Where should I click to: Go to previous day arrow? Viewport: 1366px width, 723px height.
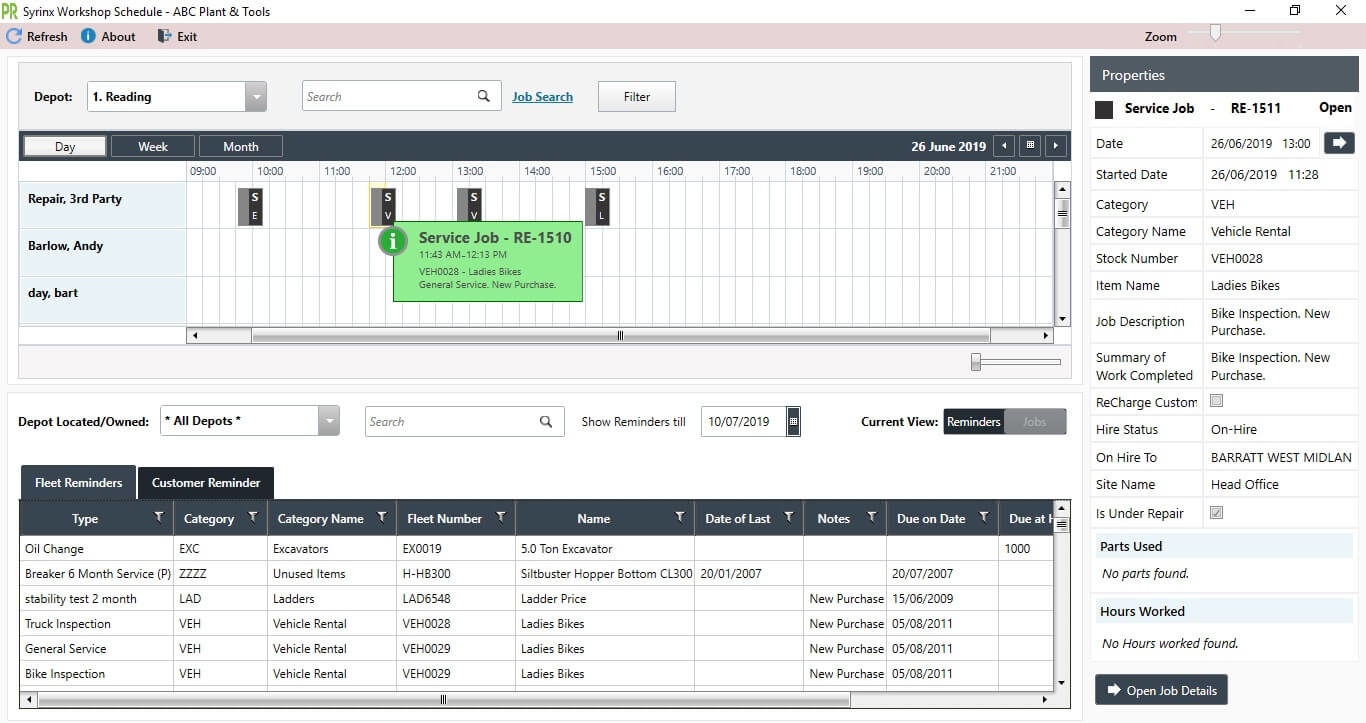coord(1004,146)
